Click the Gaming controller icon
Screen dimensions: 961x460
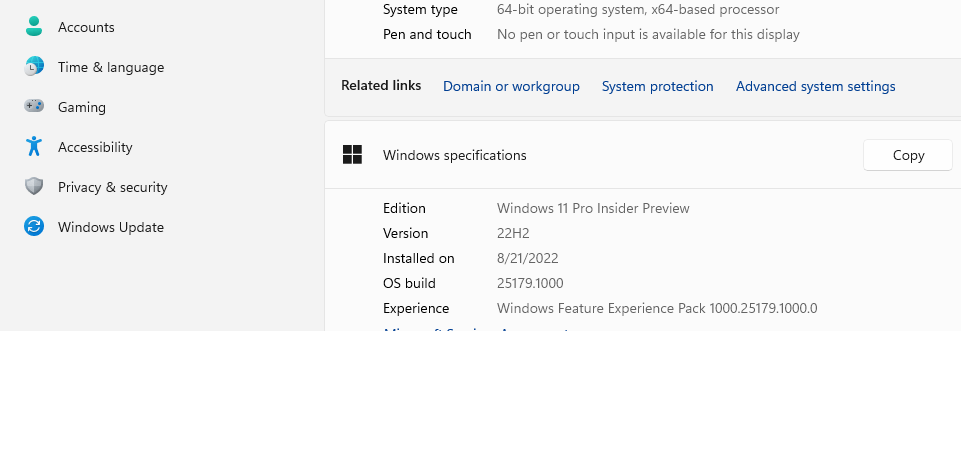click(x=34, y=106)
